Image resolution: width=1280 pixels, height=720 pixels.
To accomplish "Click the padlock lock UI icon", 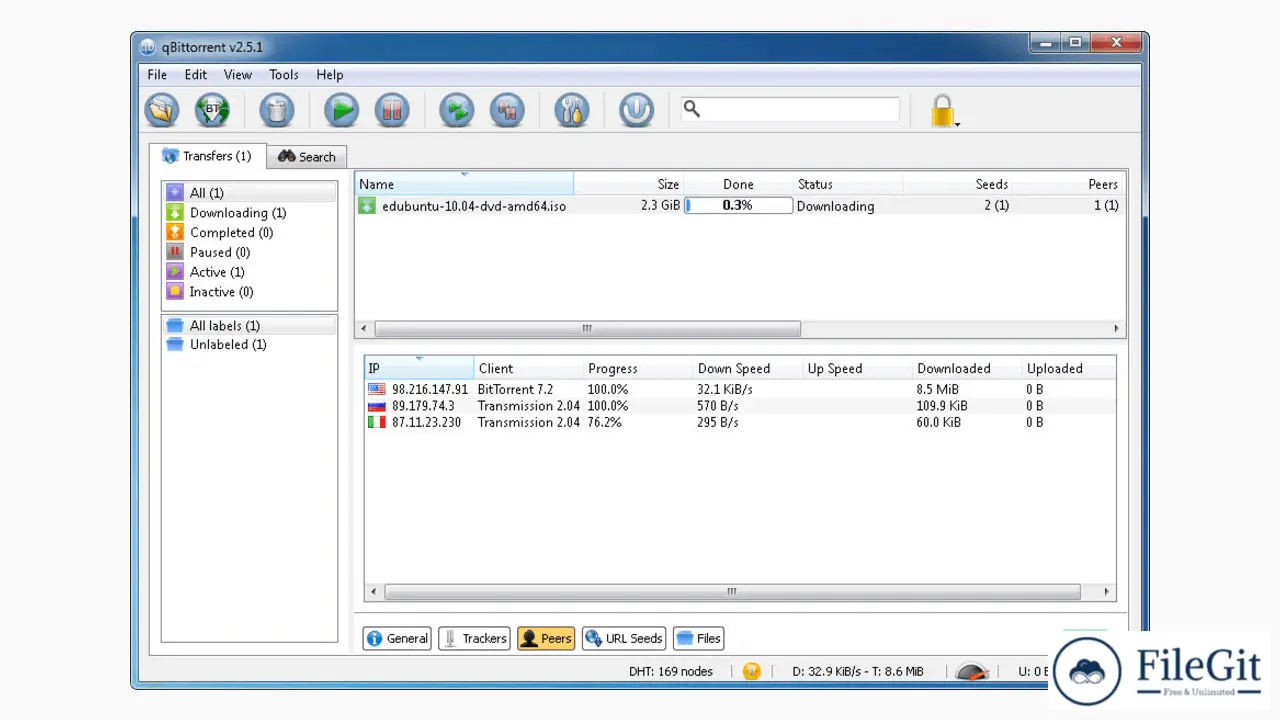I will coord(942,110).
